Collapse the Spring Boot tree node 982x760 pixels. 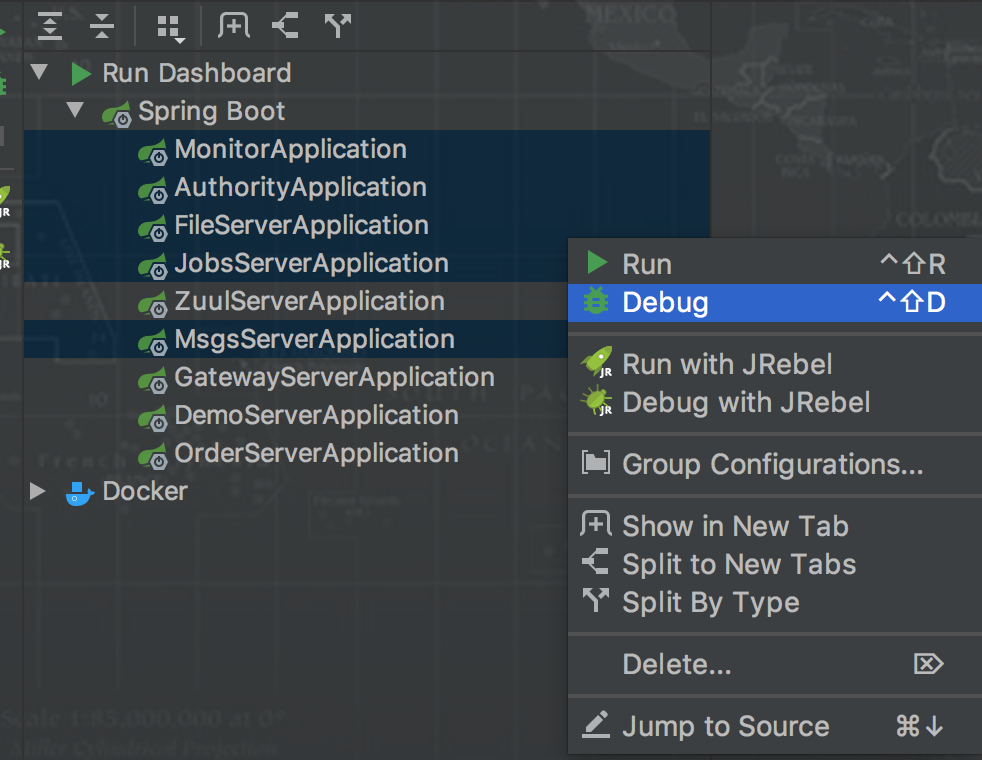pos(75,110)
